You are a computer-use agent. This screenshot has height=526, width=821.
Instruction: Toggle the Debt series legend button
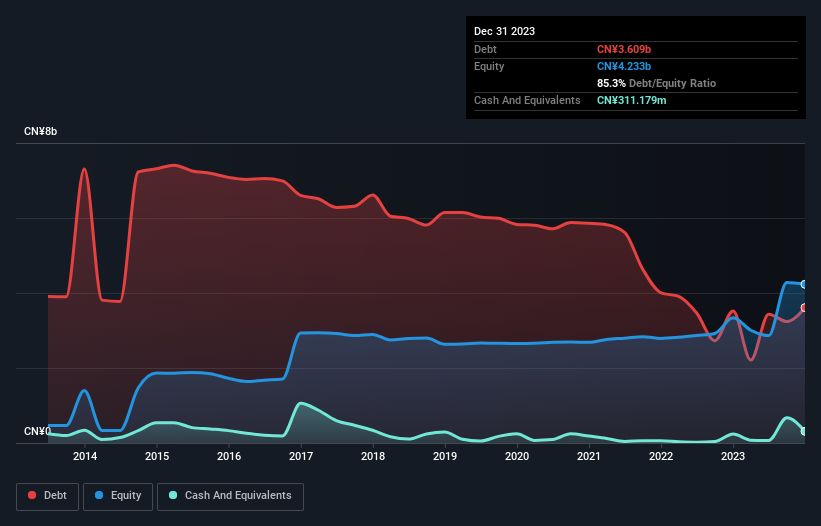[x=48, y=496]
